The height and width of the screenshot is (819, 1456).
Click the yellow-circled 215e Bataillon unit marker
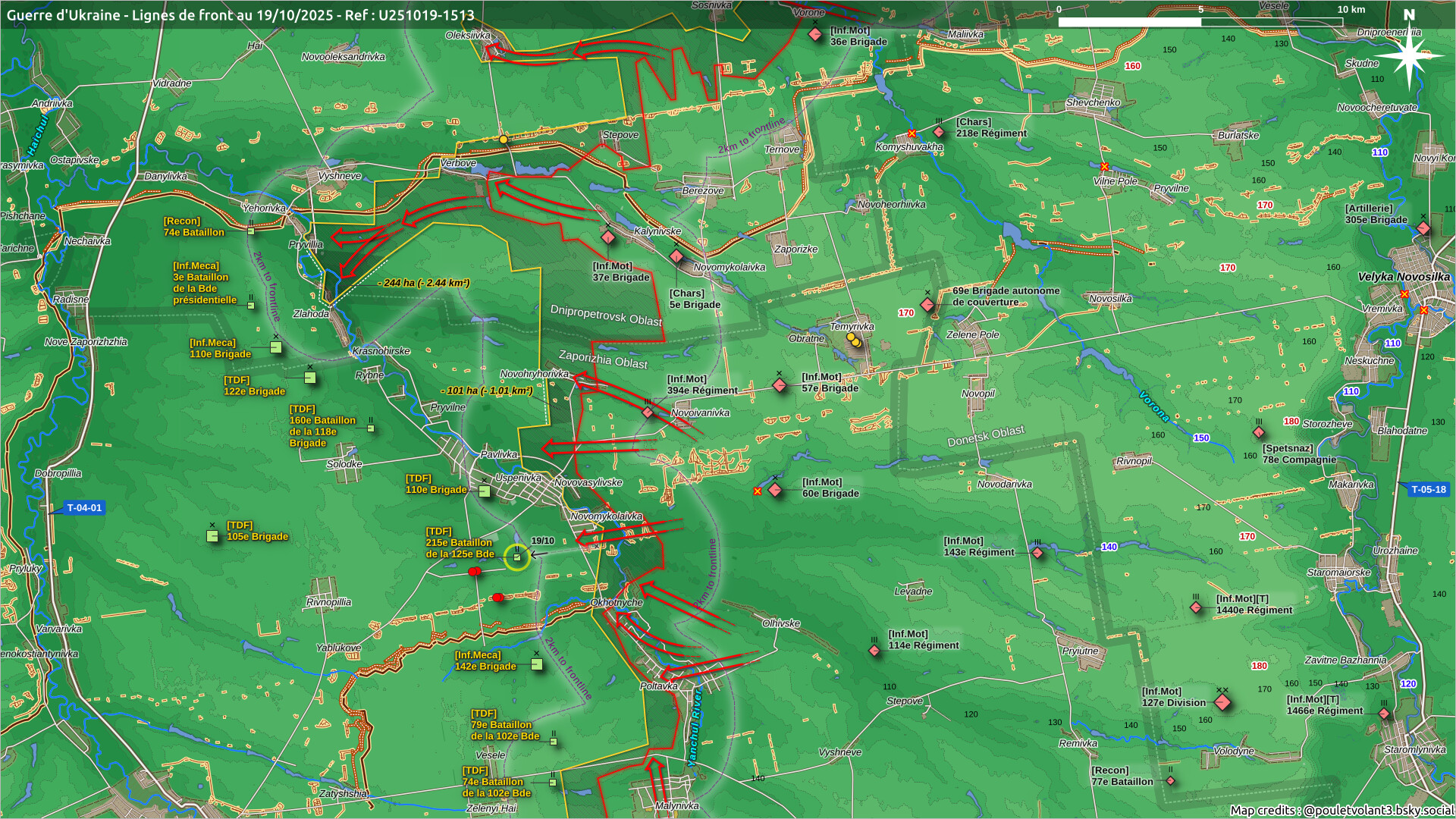(x=517, y=557)
